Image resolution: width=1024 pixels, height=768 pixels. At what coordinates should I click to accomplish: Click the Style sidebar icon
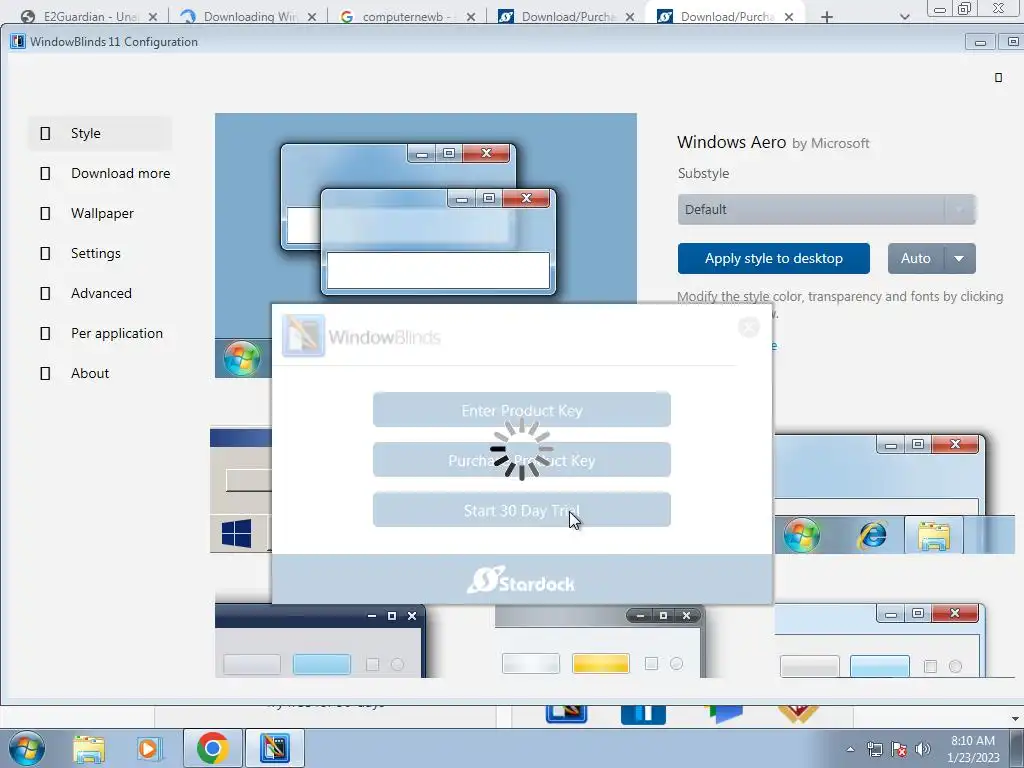pos(45,133)
